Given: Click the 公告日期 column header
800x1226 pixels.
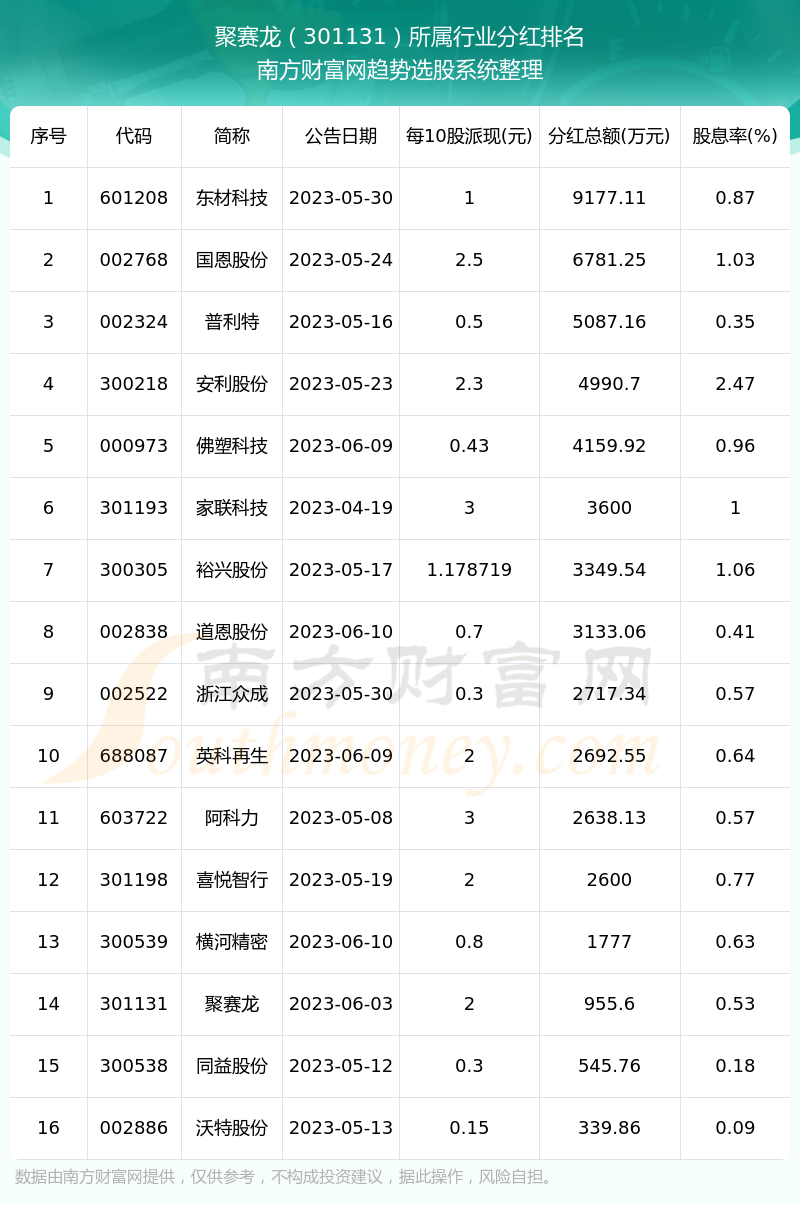Looking at the screenshot, I should tap(341, 136).
